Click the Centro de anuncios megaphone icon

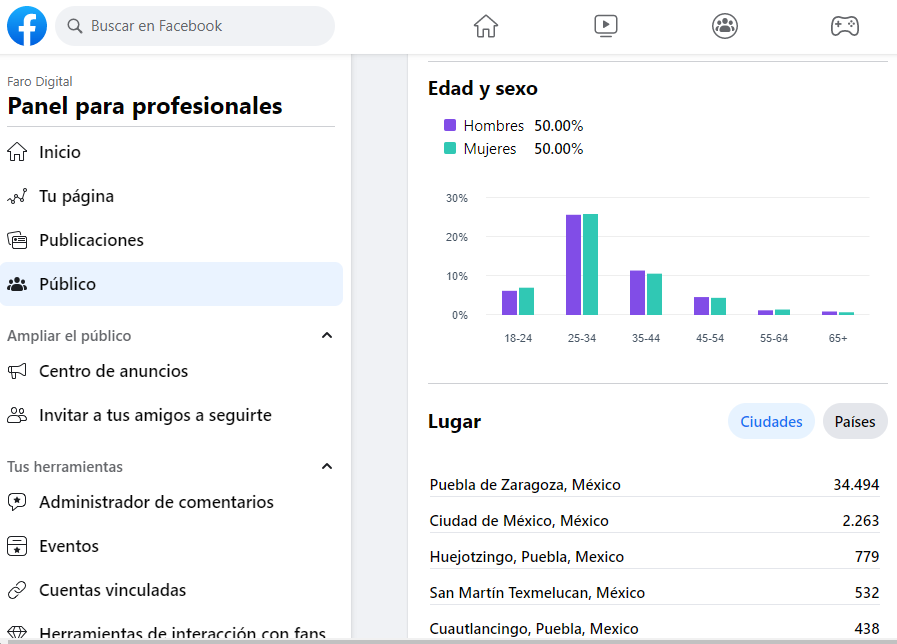pyautogui.click(x=17, y=371)
